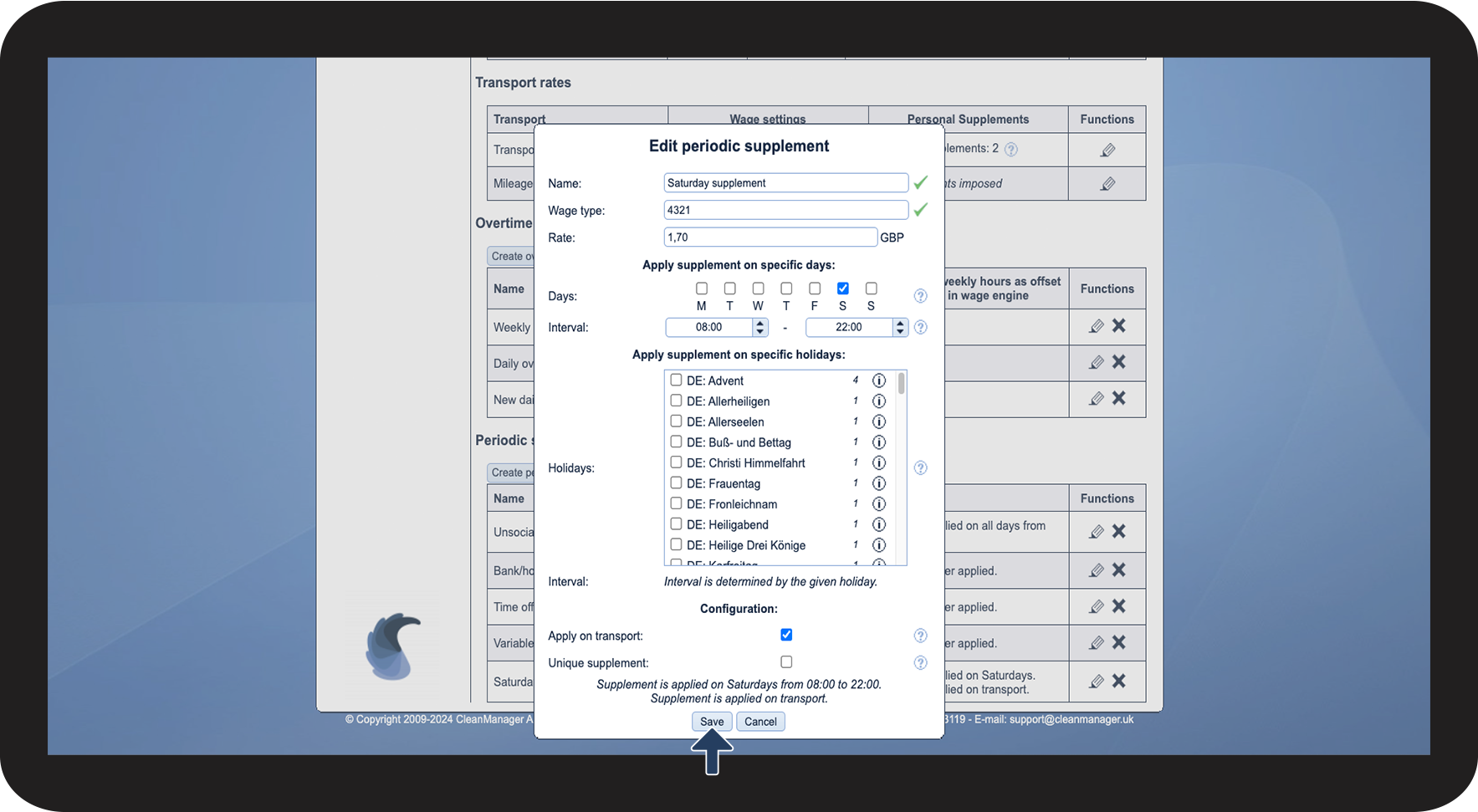Click help icon beside Holidays list
The image size is (1478, 812).
(920, 468)
